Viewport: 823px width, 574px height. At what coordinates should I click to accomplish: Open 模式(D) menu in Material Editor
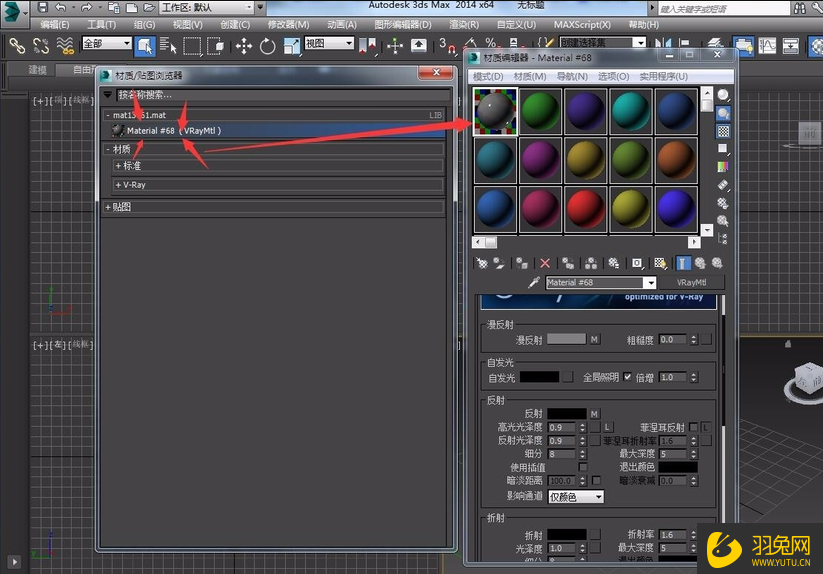click(x=488, y=77)
